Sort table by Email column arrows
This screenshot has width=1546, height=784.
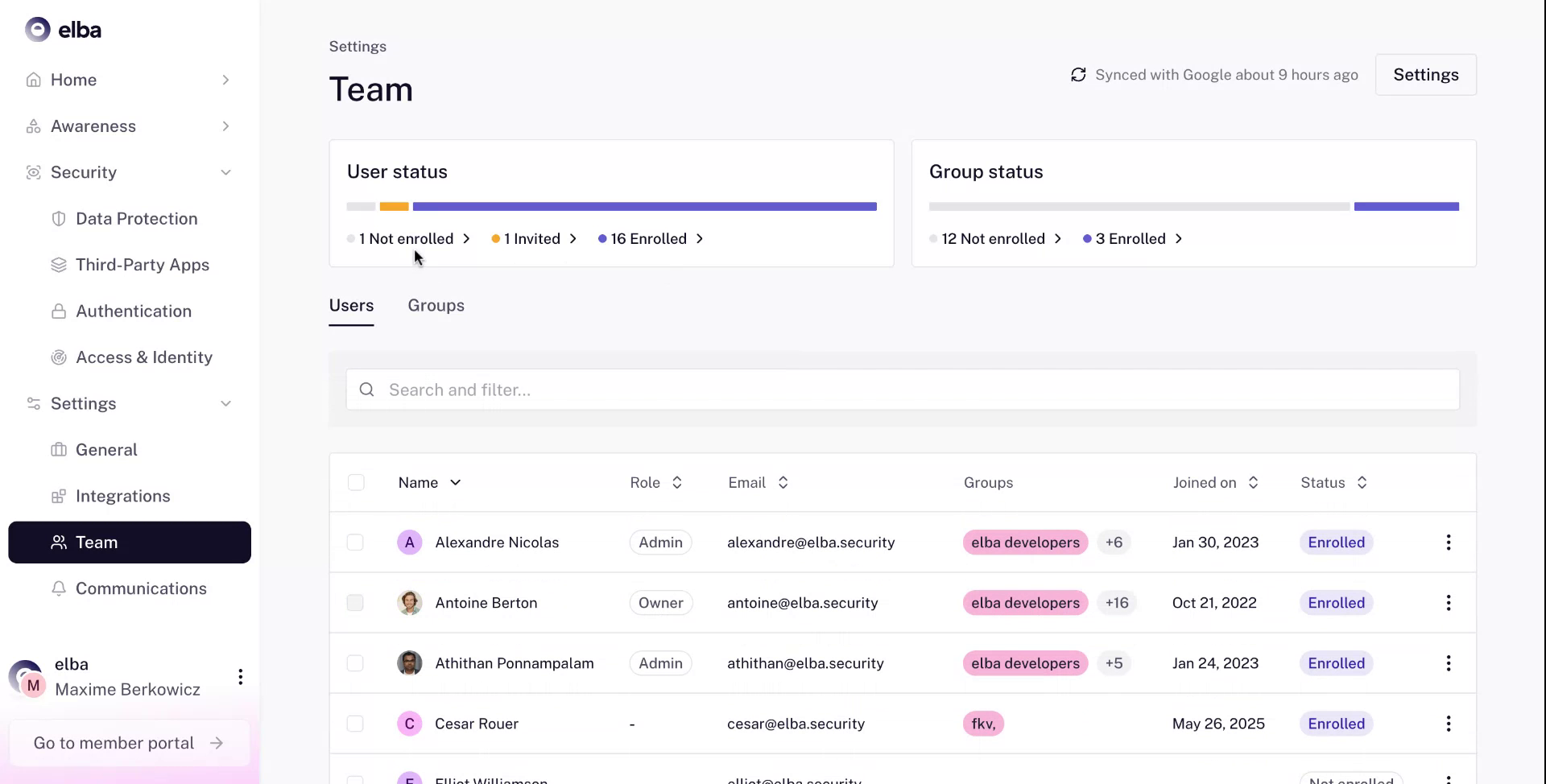[x=783, y=482]
